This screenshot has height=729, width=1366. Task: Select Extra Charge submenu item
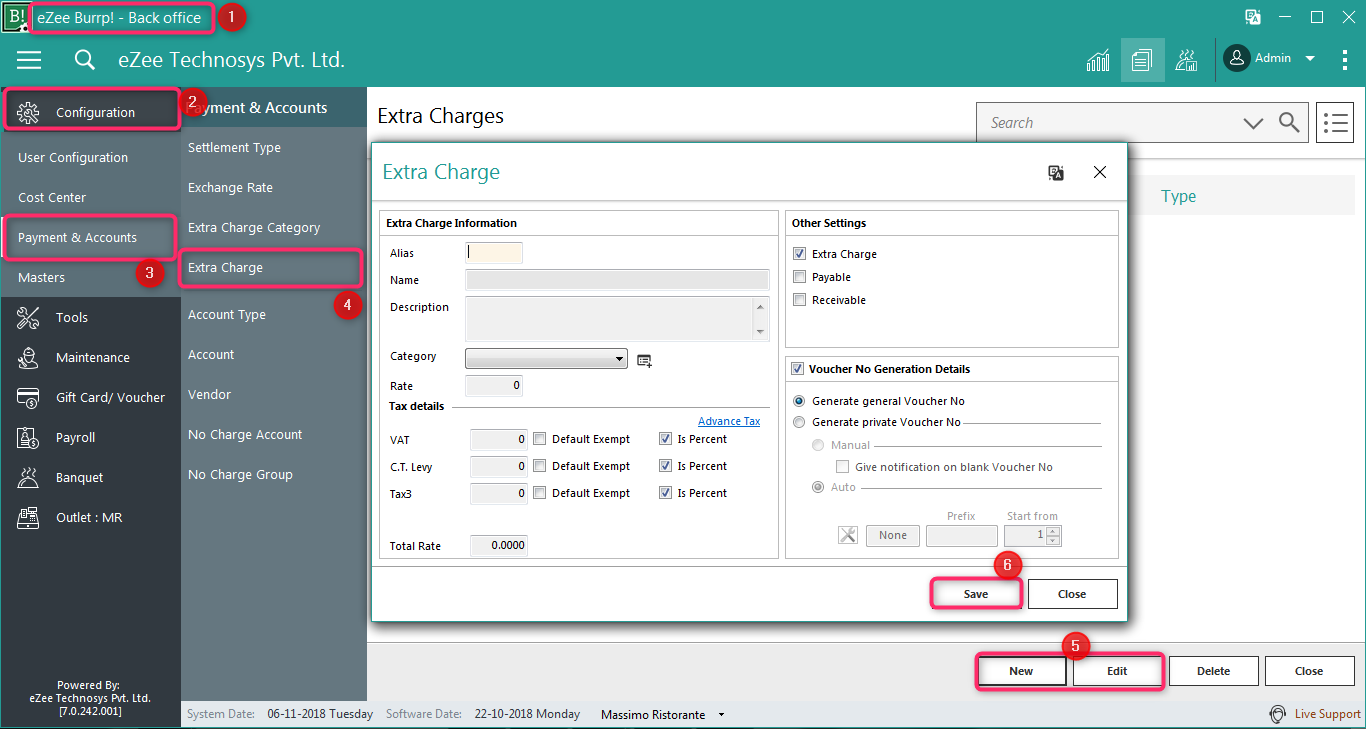[x=225, y=268]
